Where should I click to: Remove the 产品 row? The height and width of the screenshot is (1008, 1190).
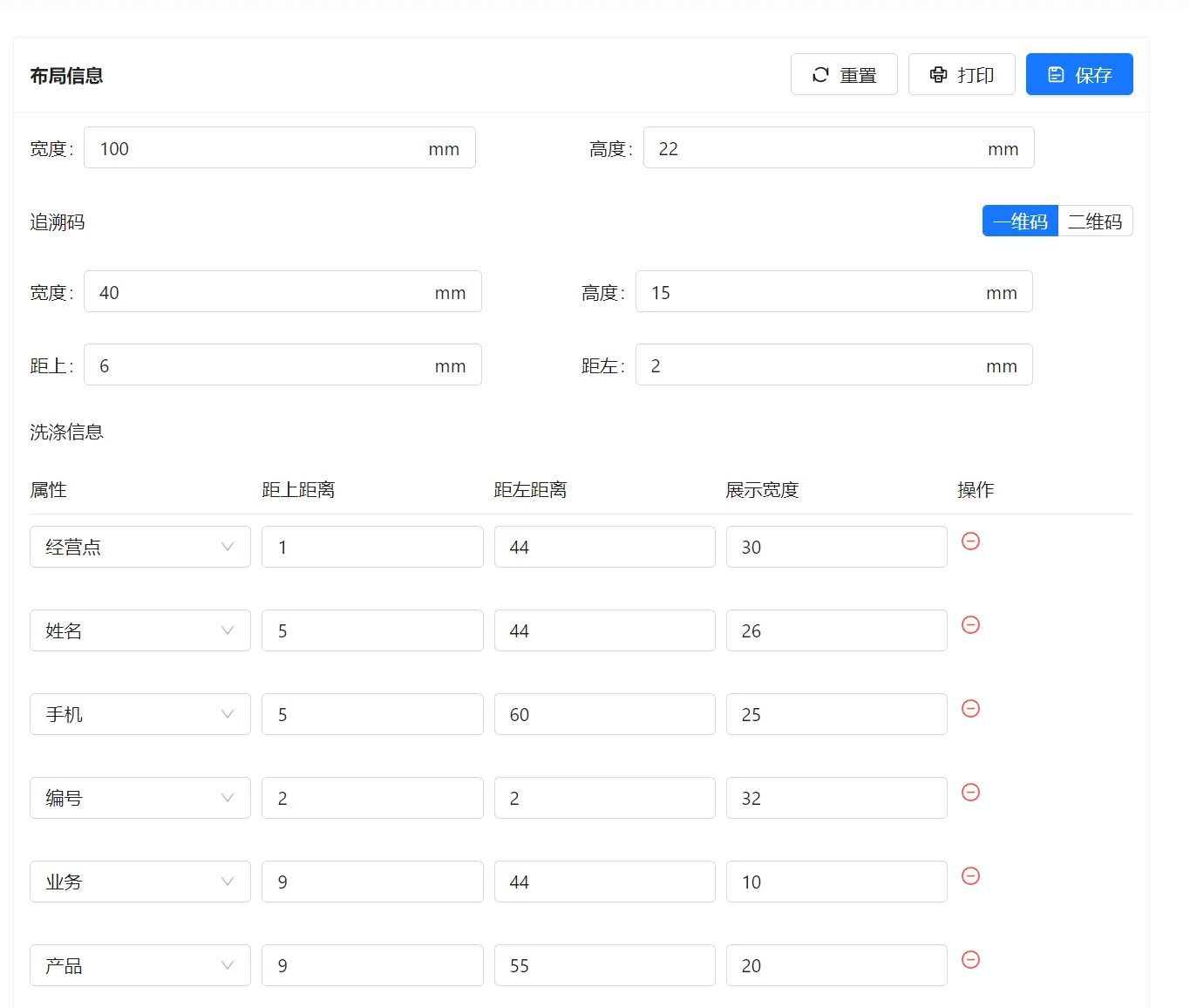point(970,960)
